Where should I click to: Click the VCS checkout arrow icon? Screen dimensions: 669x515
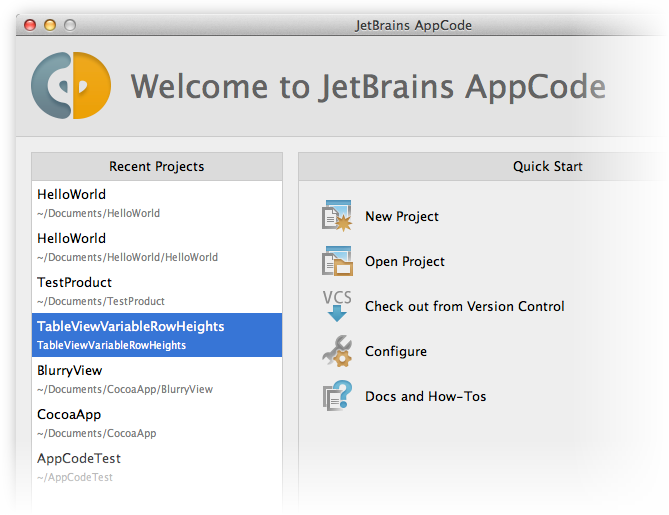point(337,306)
